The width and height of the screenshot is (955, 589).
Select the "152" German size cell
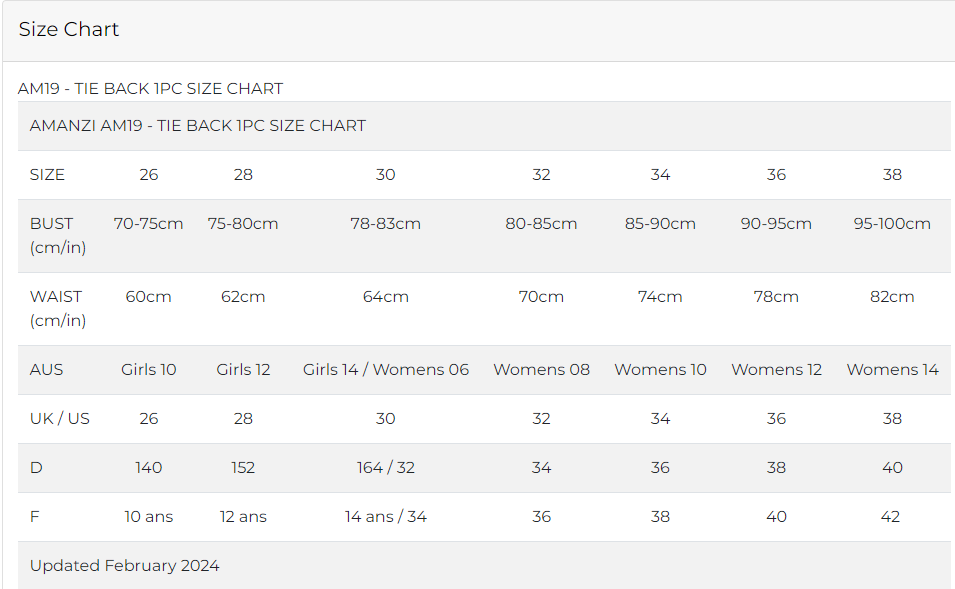click(243, 468)
